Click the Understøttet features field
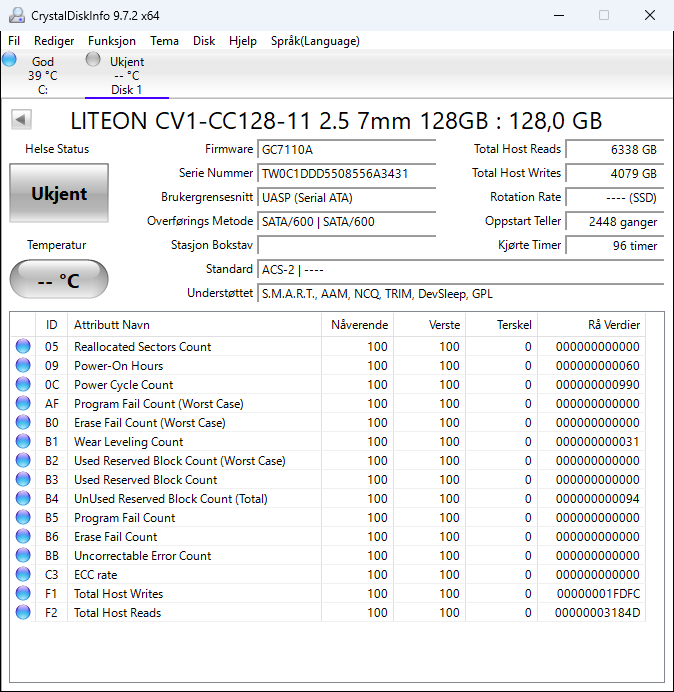The image size is (674, 692). 461,293
